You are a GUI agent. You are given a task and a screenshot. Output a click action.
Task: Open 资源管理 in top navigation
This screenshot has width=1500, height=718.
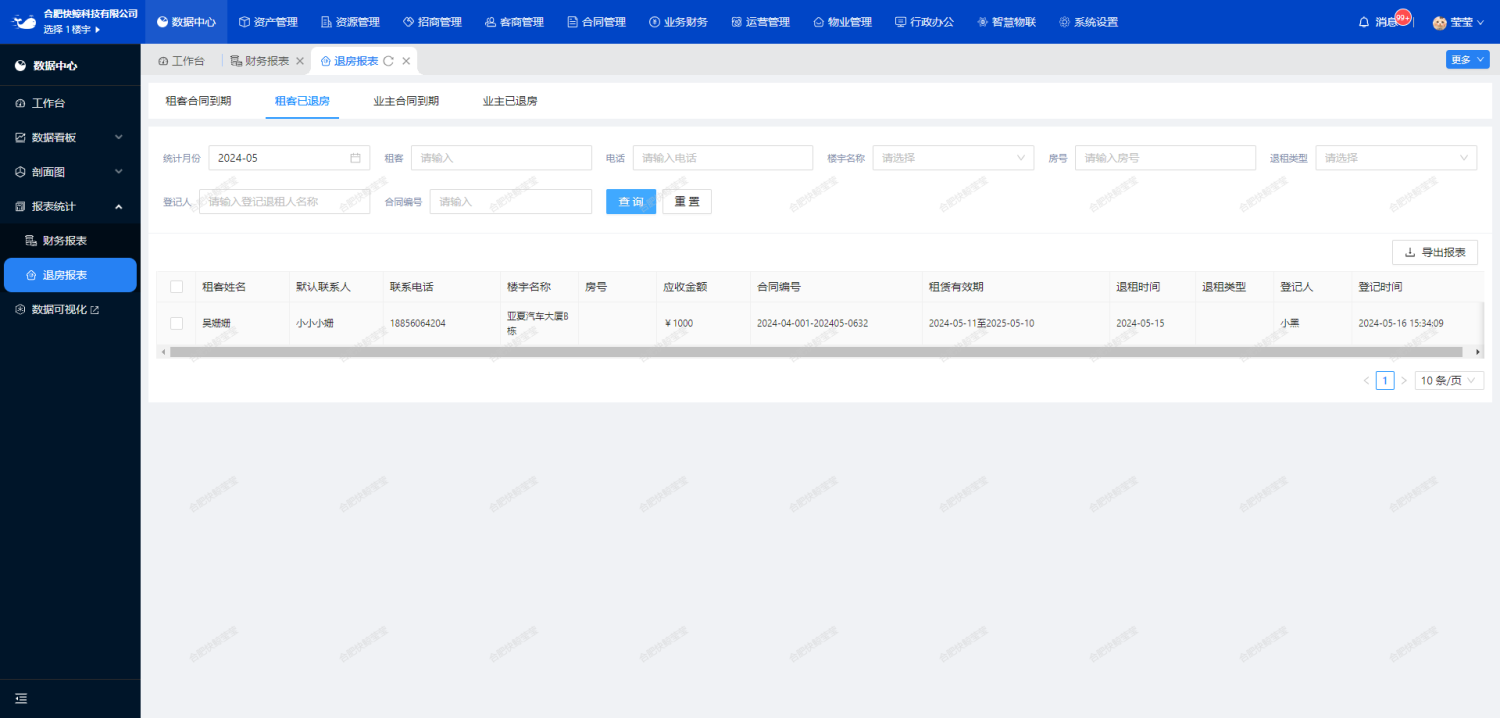point(350,22)
